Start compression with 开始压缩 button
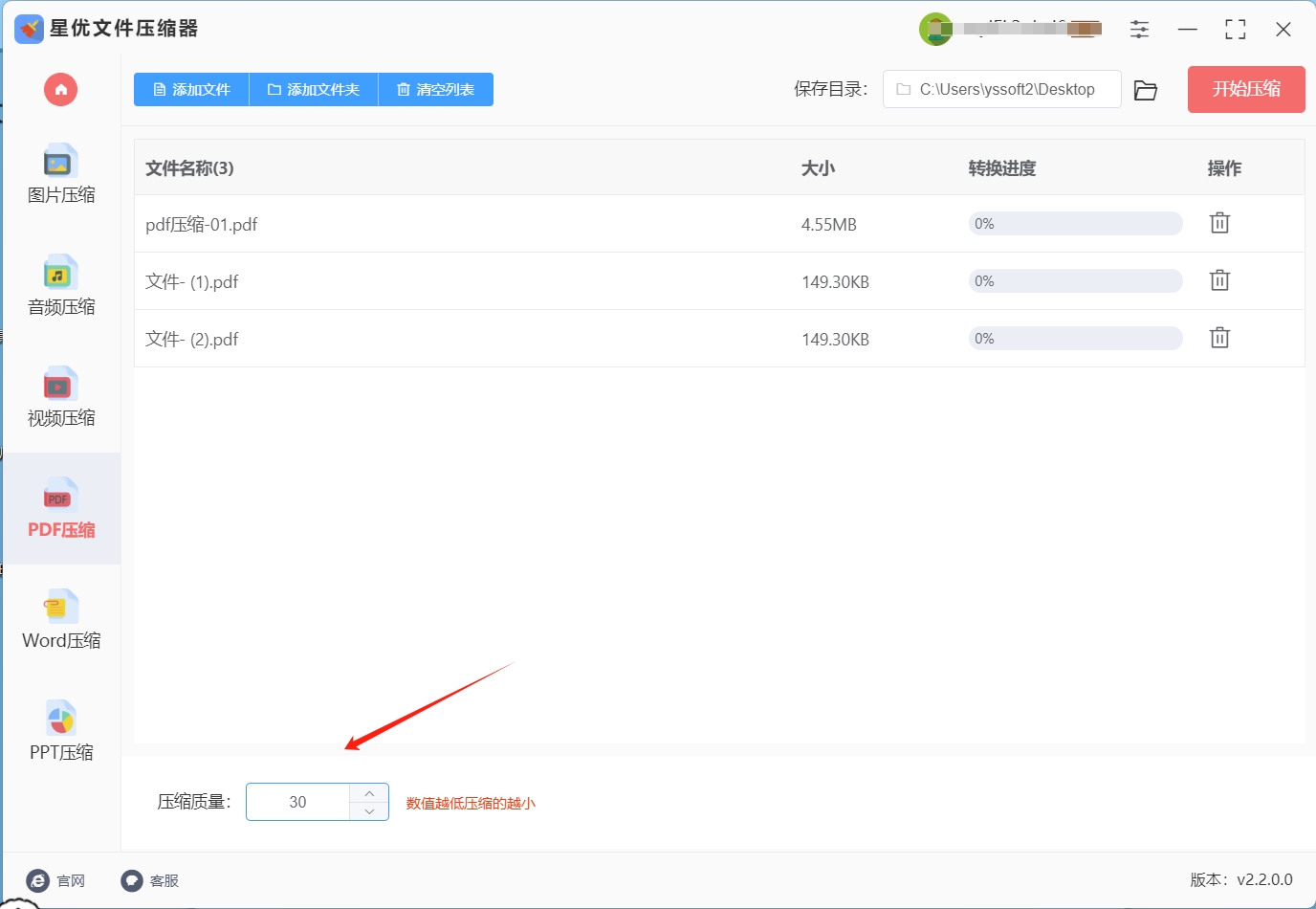1316x909 pixels. coord(1246,89)
